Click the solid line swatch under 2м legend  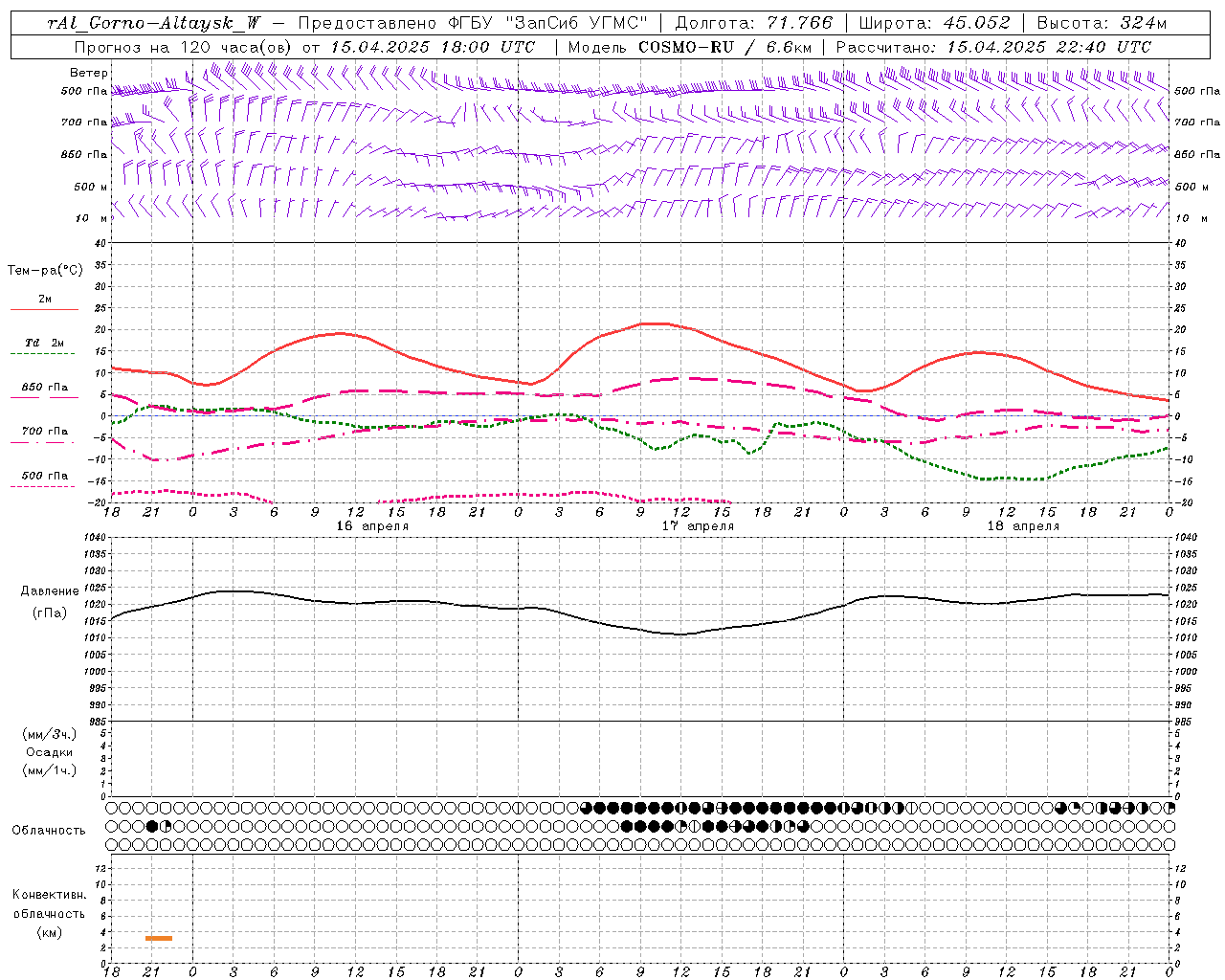coord(44,309)
